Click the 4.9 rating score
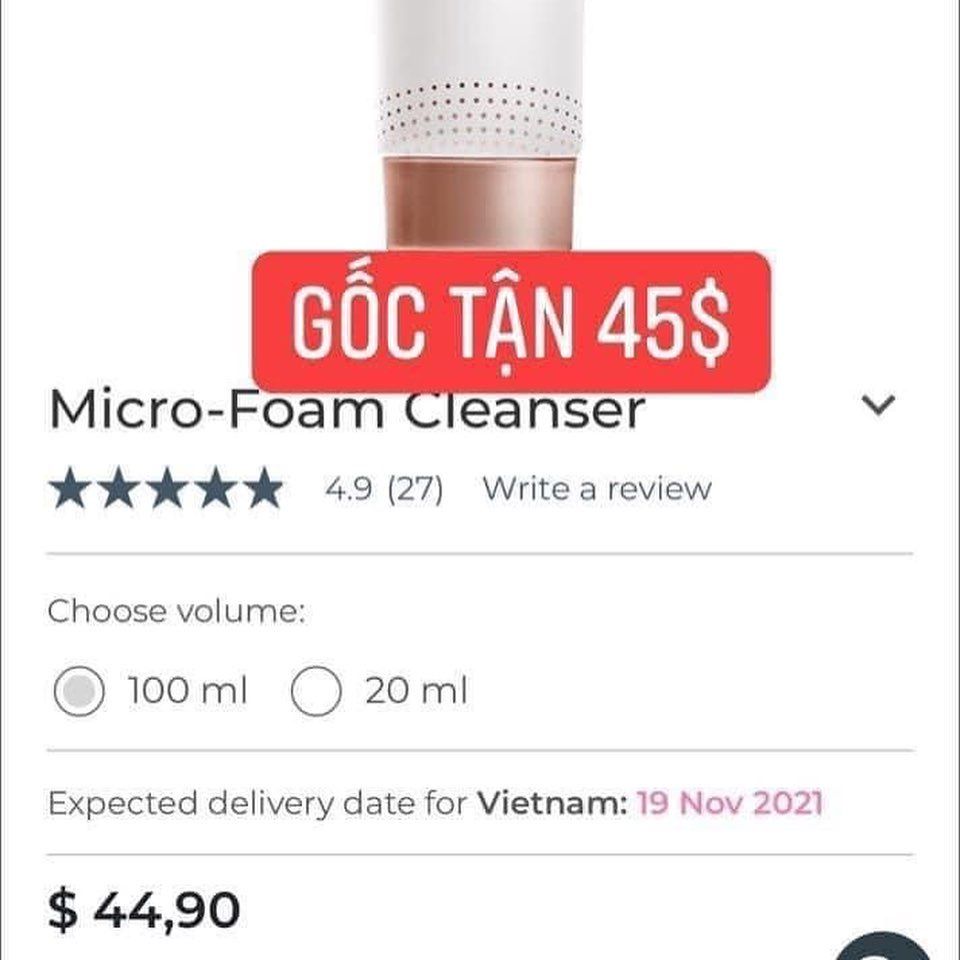Image resolution: width=960 pixels, height=960 pixels. pyautogui.click(x=348, y=489)
